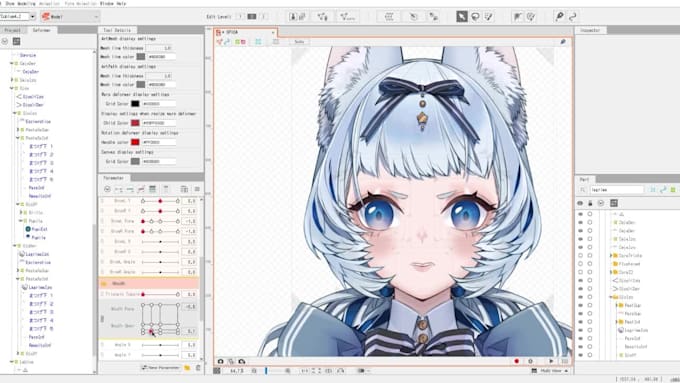The width and height of the screenshot is (680, 383).
Task: Click the red Handle color swatch
Action: pos(135,142)
